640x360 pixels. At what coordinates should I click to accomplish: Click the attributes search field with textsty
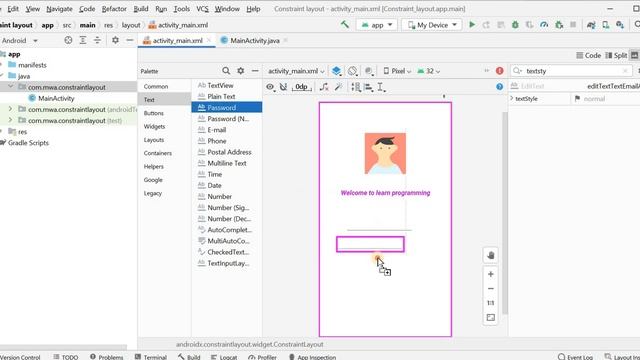click(571, 71)
